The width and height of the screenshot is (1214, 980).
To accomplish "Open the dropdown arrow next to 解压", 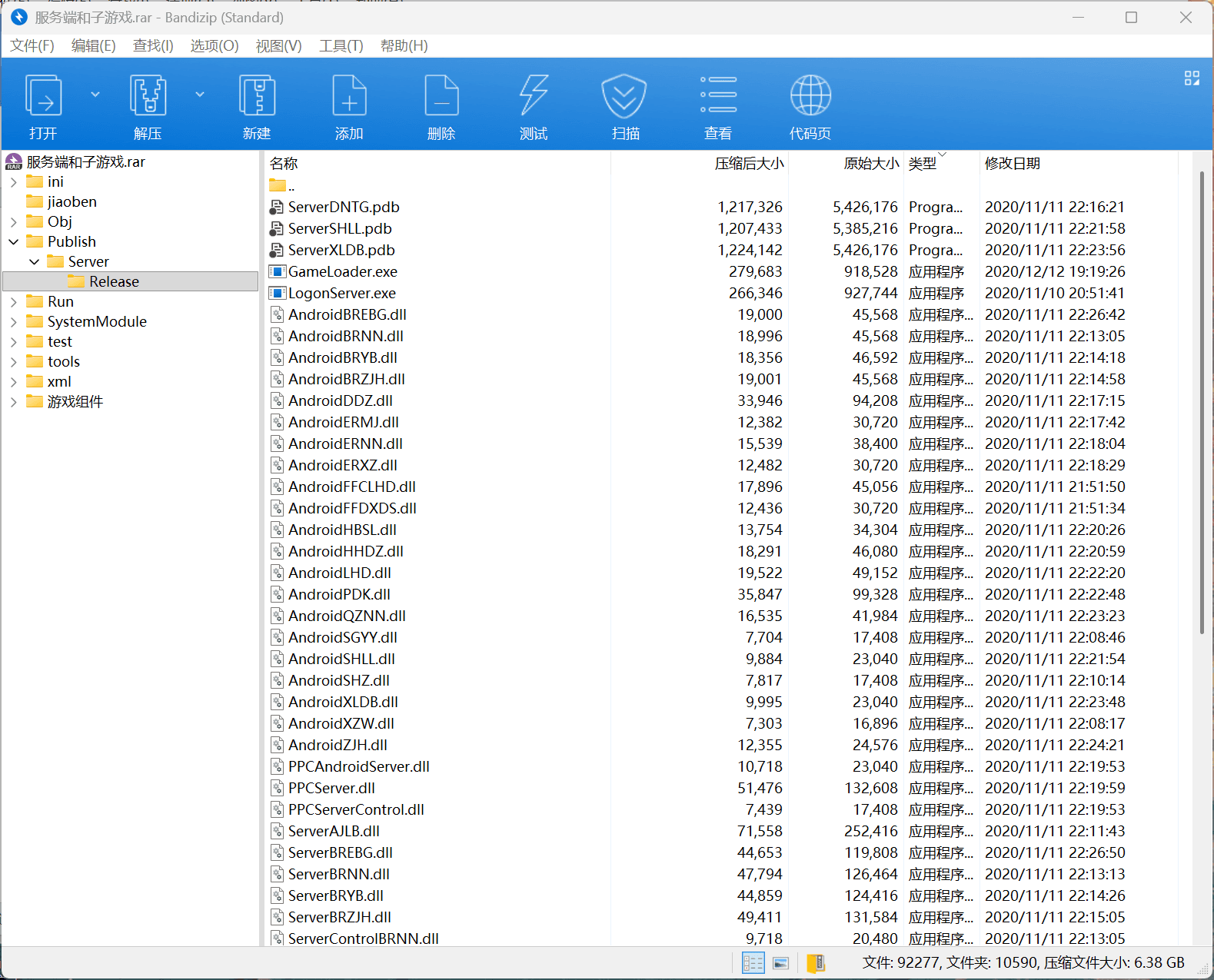I will (x=200, y=95).
